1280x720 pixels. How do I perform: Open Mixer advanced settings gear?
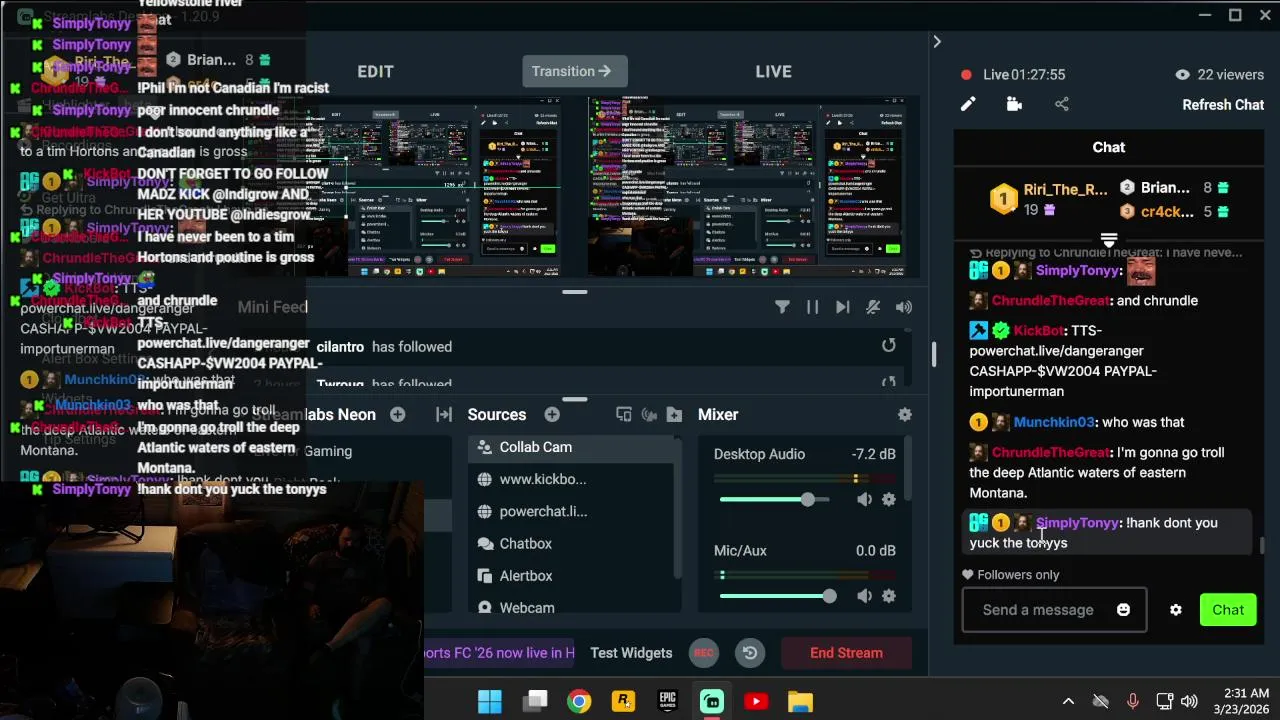pyautogui.click(x=905, y=414)
